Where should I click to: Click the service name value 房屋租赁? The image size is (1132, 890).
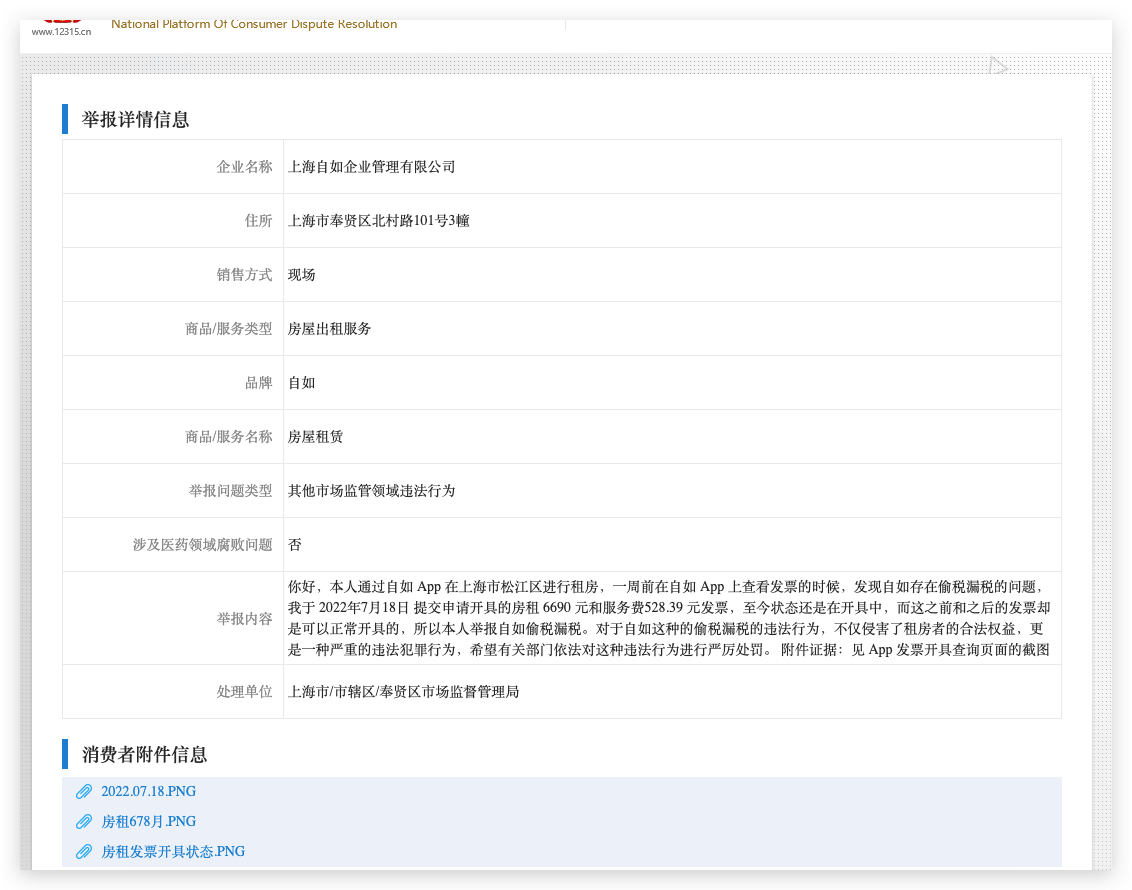(x=315, y=437)
